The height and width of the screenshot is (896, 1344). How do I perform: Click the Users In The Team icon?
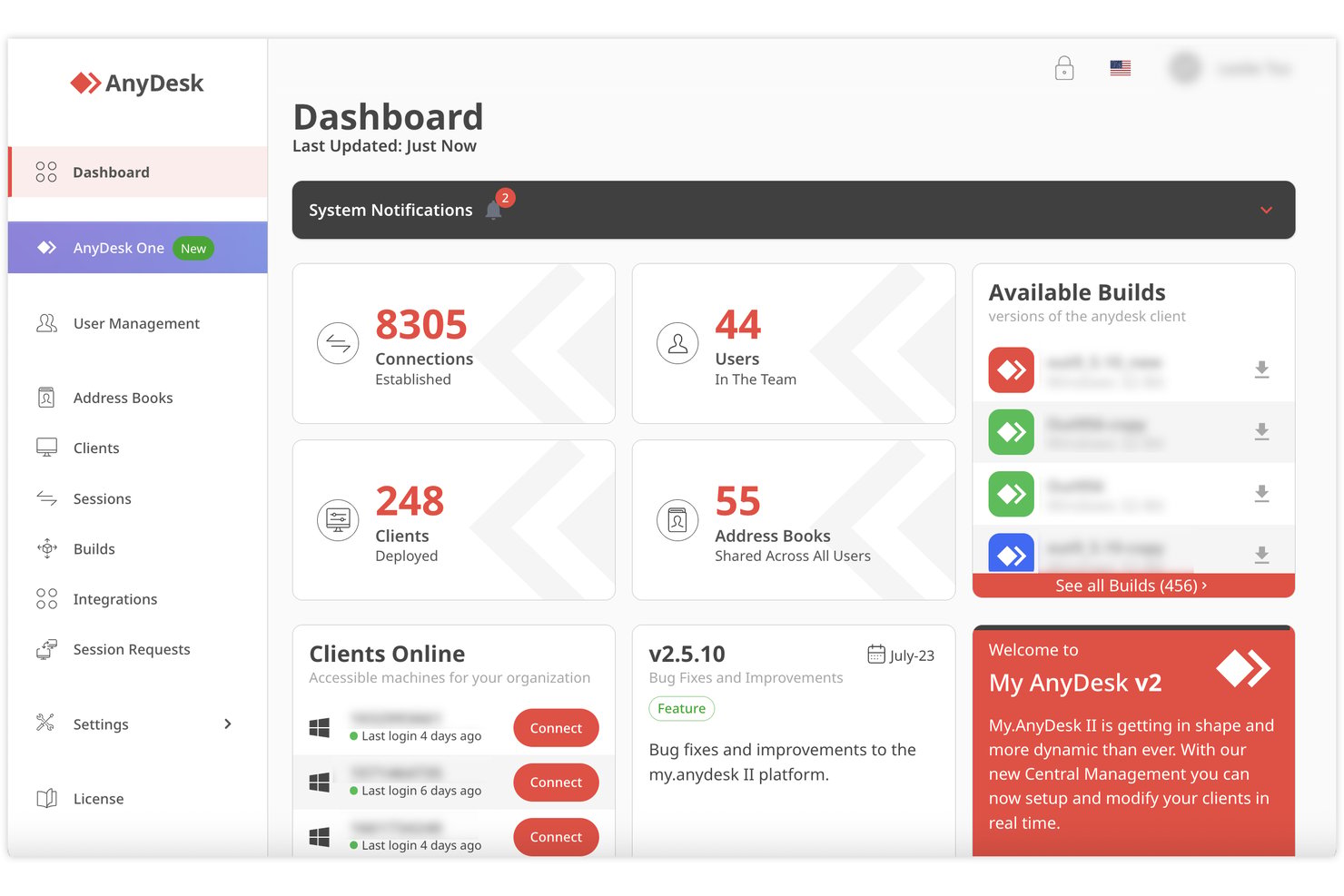point(677,344)
